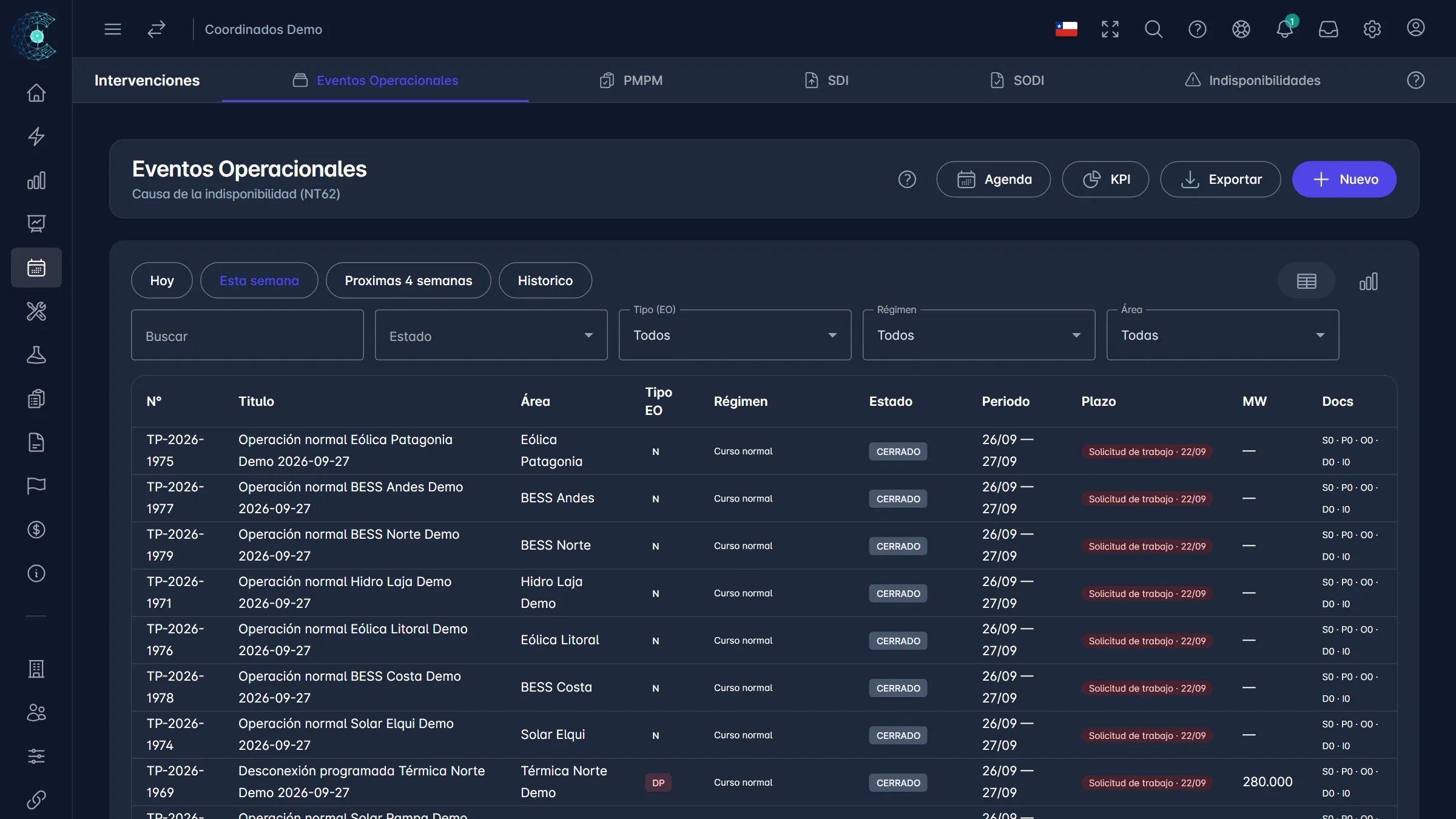Switch to Indisponibilidades tab
The width and height of the screenshot is (1456, 819).
click(x=1252, y=80)
